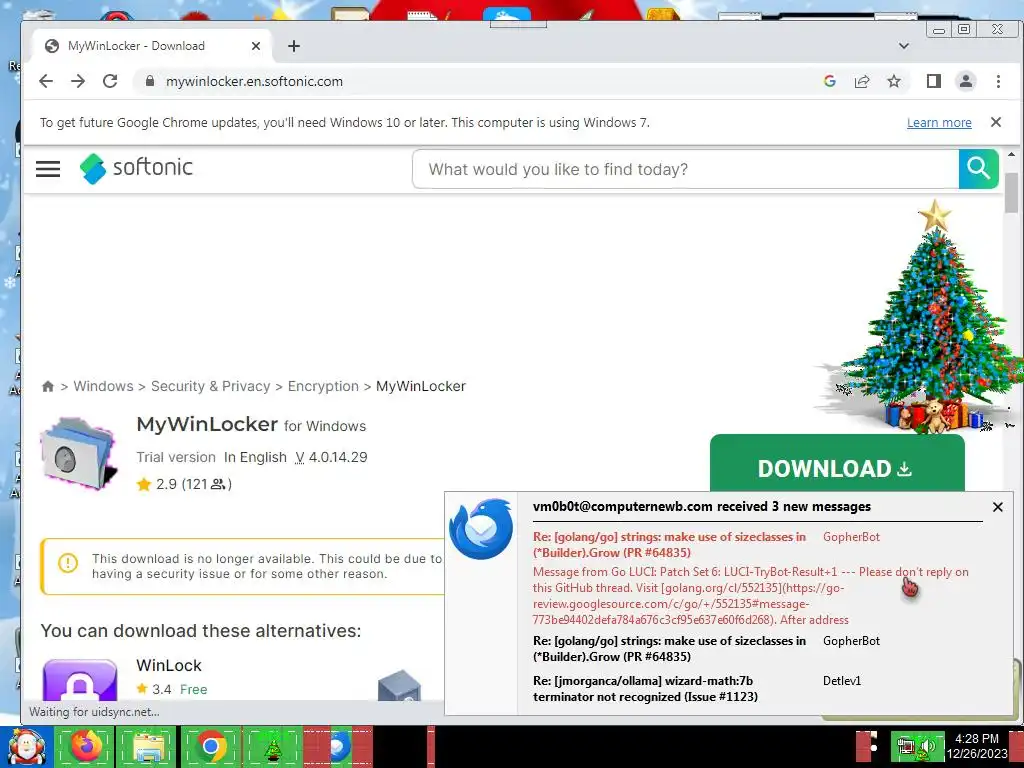Open Chrome three-dot menu
Image resolution: width=1024 pixels, height=768 pixels.
click(998, 81)
